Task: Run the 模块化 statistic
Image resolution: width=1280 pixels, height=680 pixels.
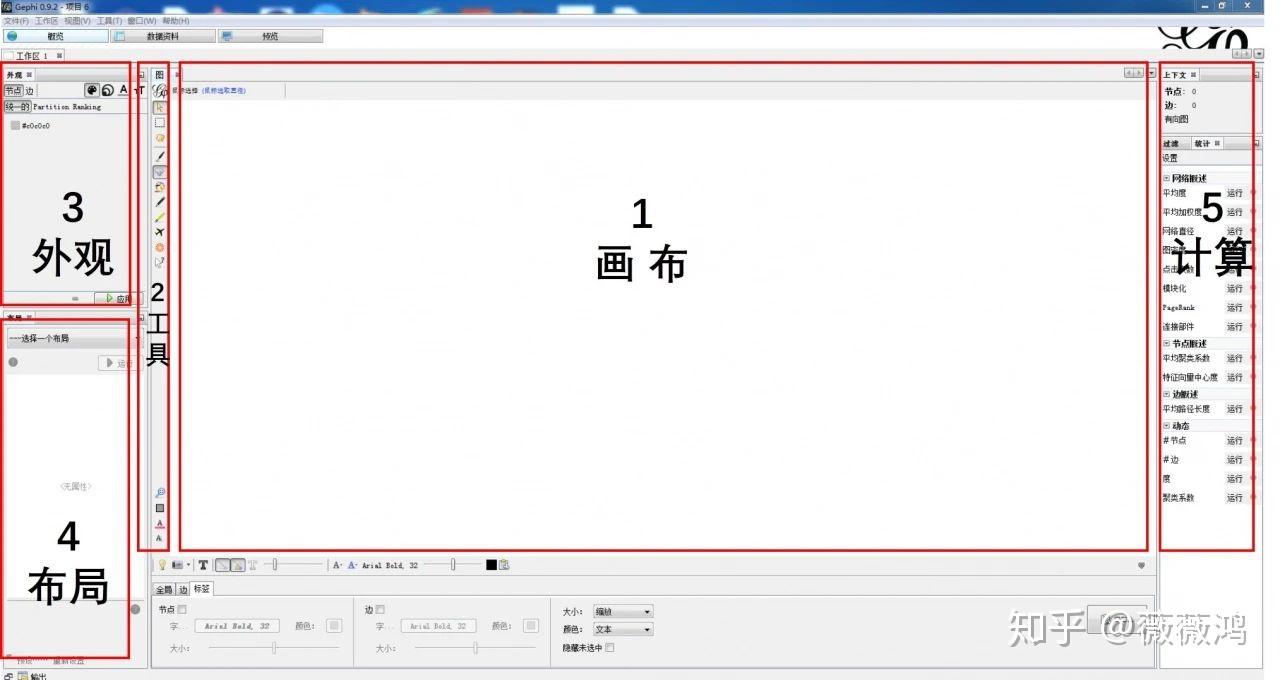Action: click(x=1235, y=288)
